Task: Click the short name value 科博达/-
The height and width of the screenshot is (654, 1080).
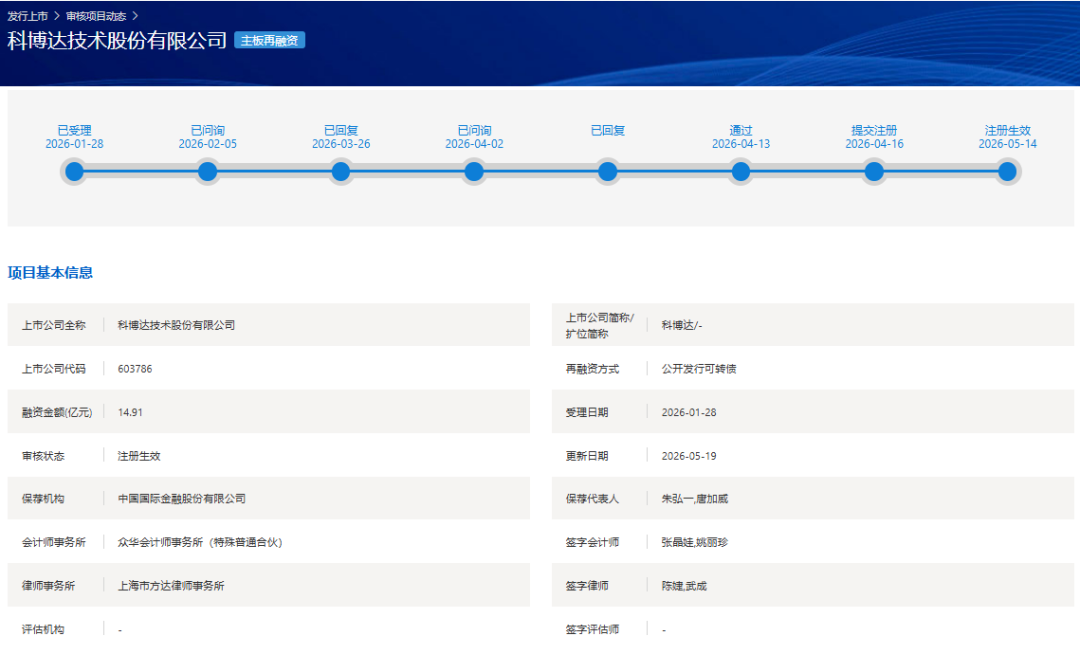Action: click(682, 325)
